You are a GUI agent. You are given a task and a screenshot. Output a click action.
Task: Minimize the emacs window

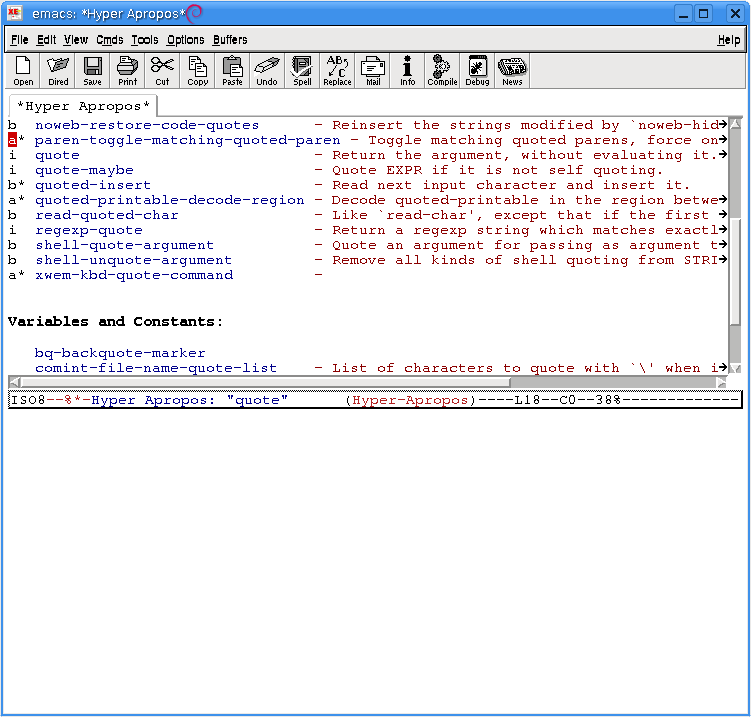[683, 13]
